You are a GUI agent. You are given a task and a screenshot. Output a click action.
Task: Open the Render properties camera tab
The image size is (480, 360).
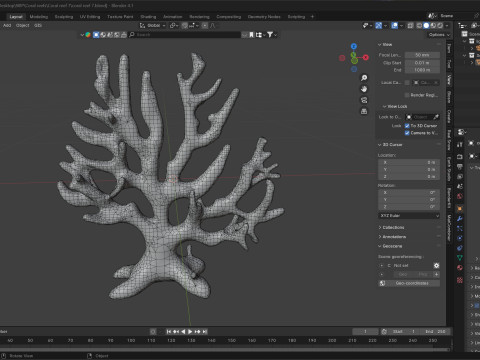pos(460,157)
